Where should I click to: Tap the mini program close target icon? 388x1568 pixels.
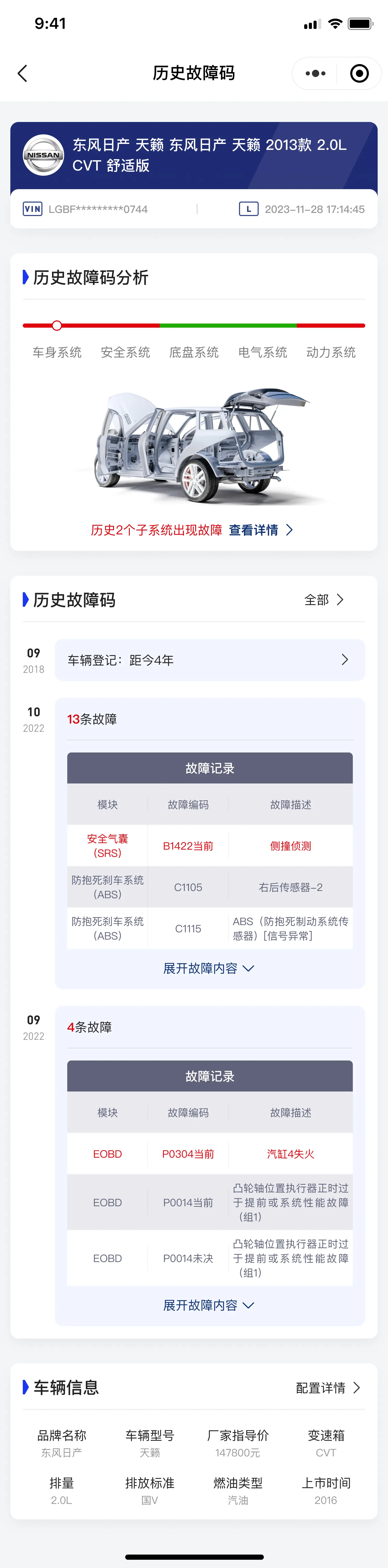point(359,74)
